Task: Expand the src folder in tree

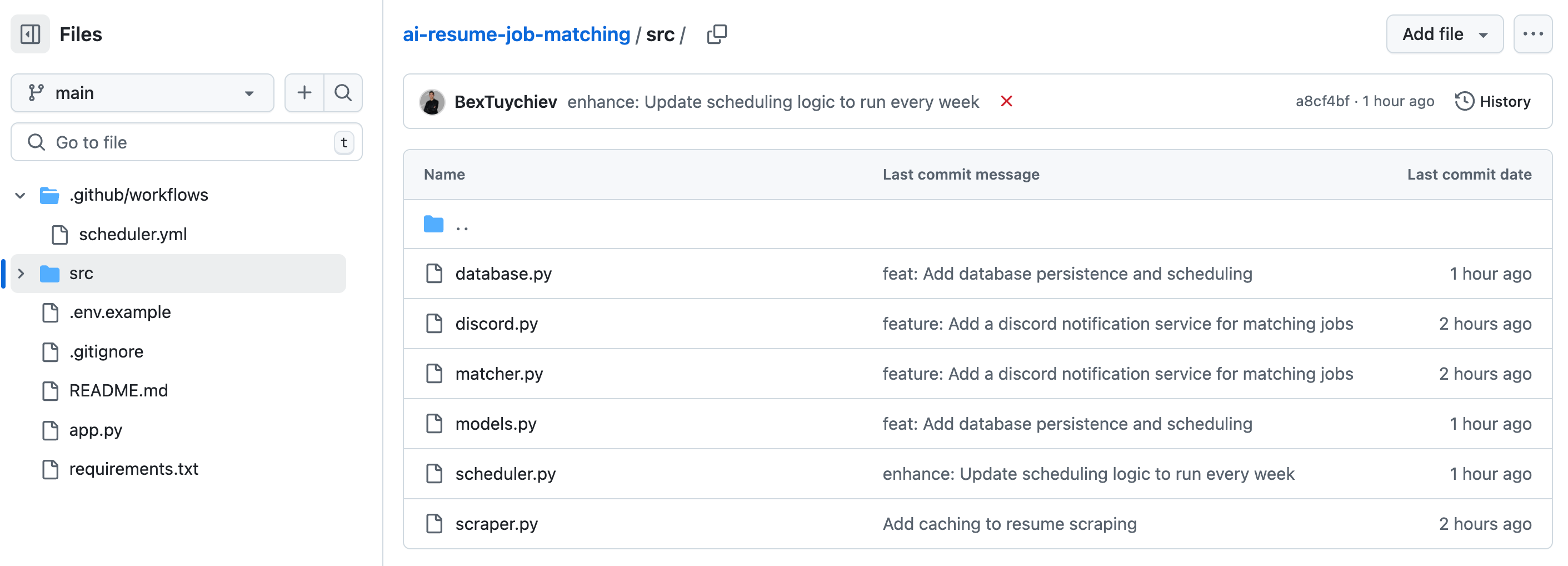Action: coord(21,274)
